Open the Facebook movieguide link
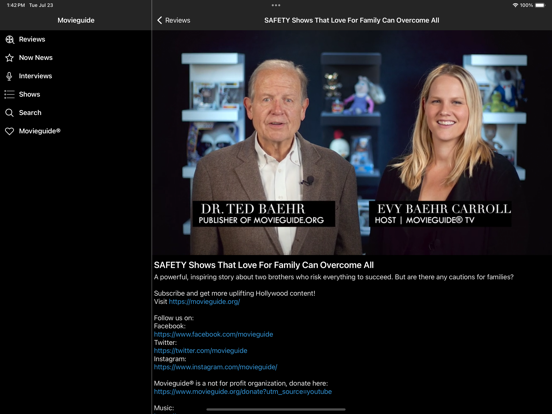 click(x=213, y=334)
